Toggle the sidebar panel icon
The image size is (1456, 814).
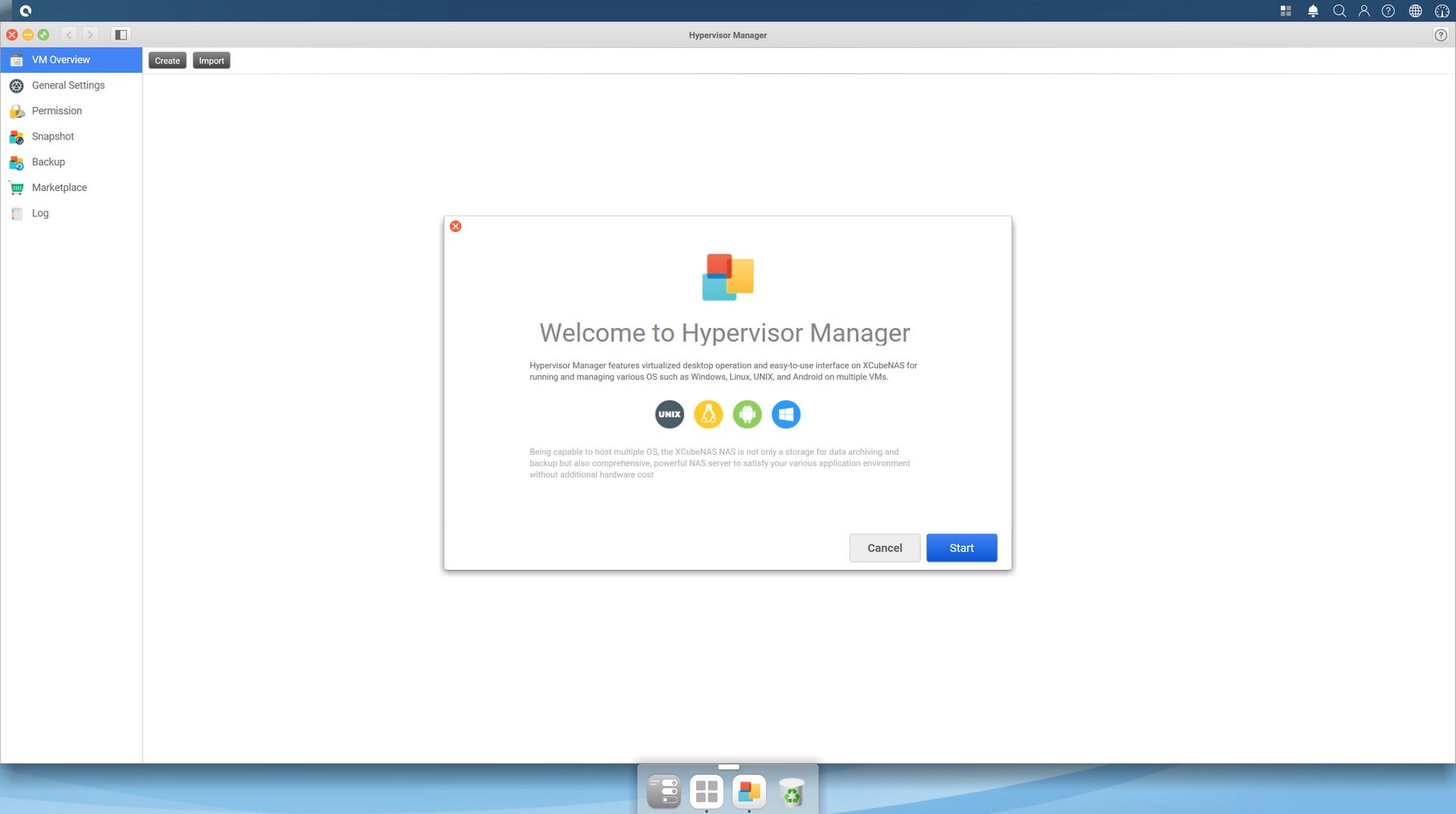point(121,35)
